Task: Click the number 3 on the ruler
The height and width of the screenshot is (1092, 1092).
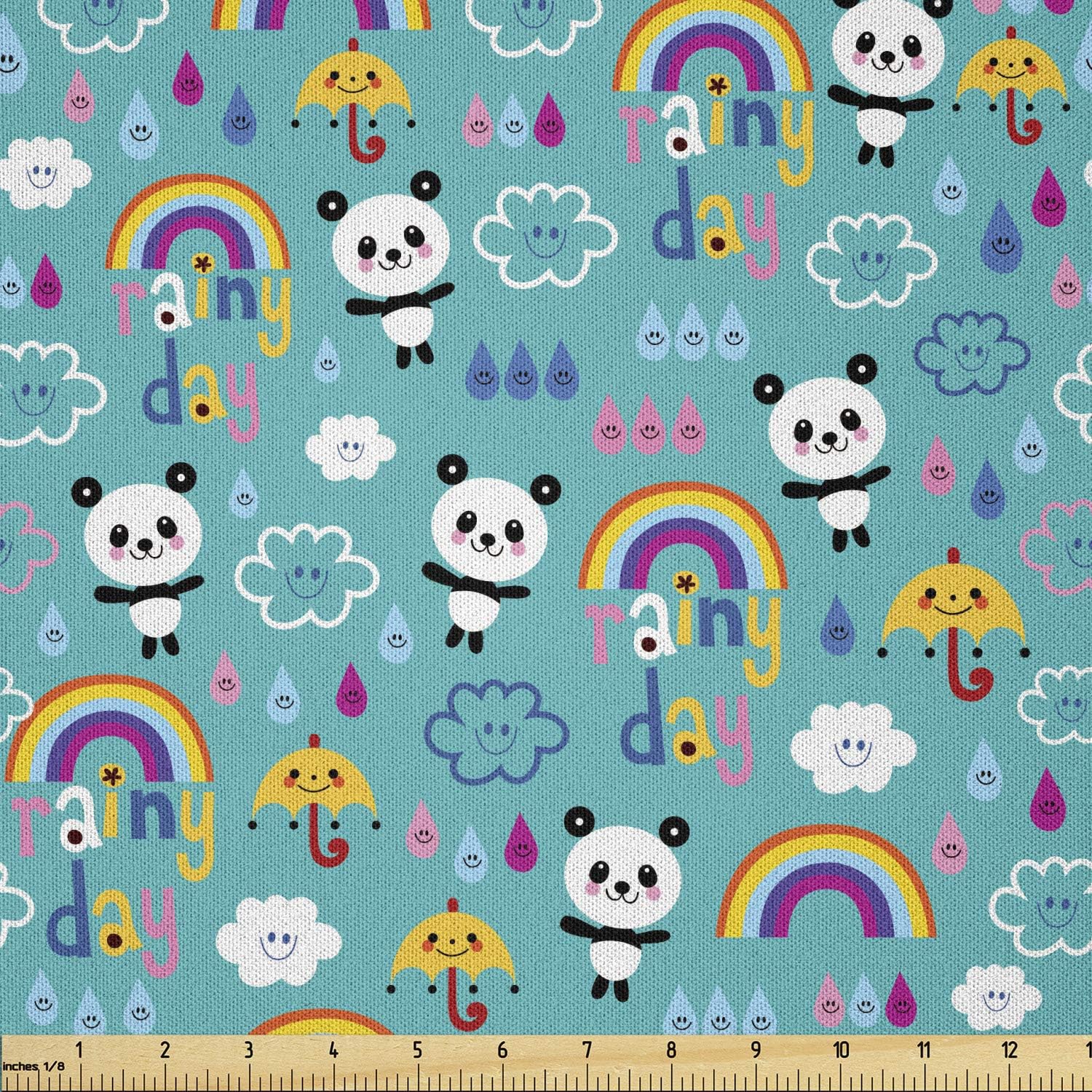Action: (x=249, y=1050)
